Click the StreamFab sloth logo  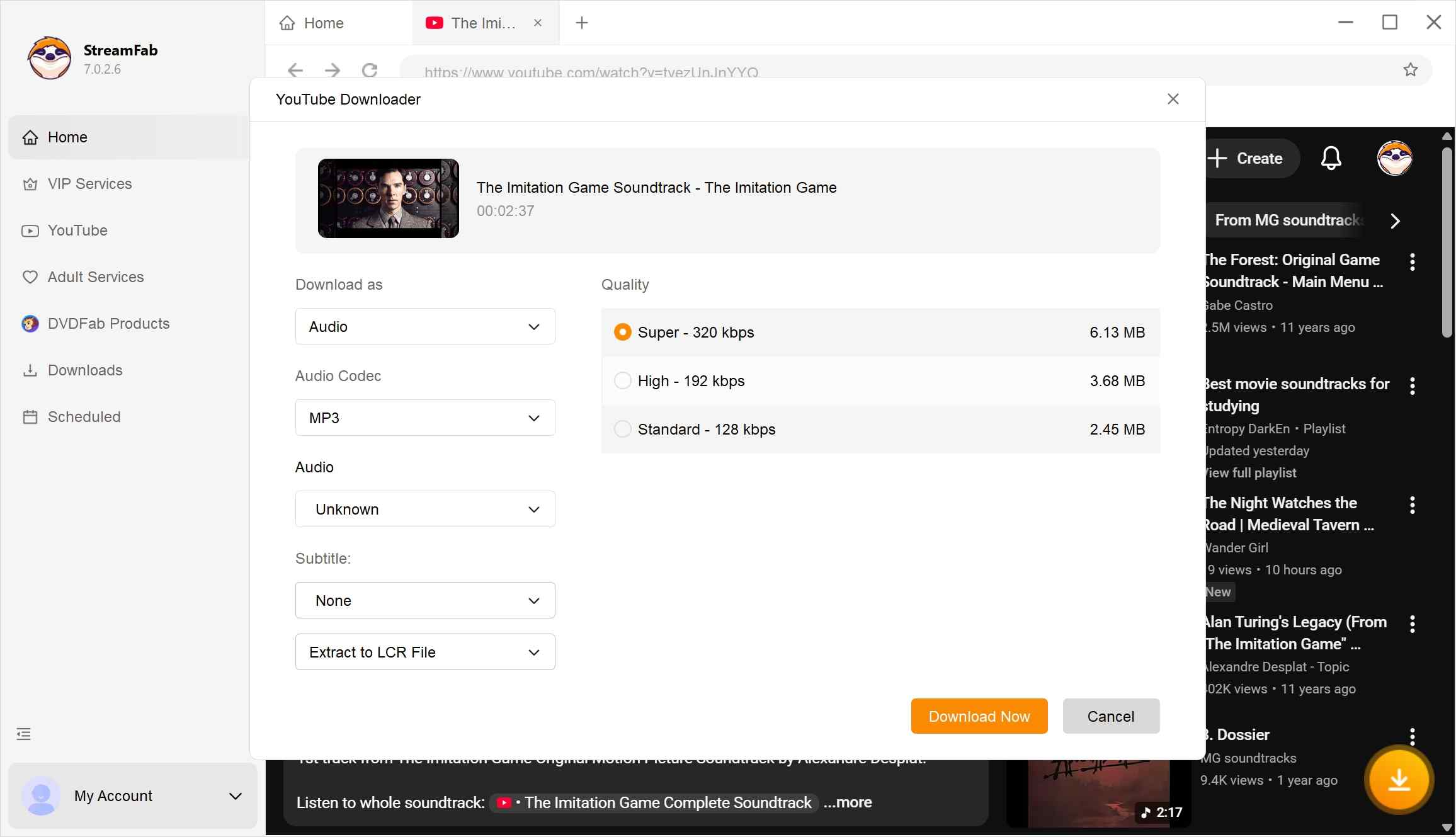[x=49, y=58]
